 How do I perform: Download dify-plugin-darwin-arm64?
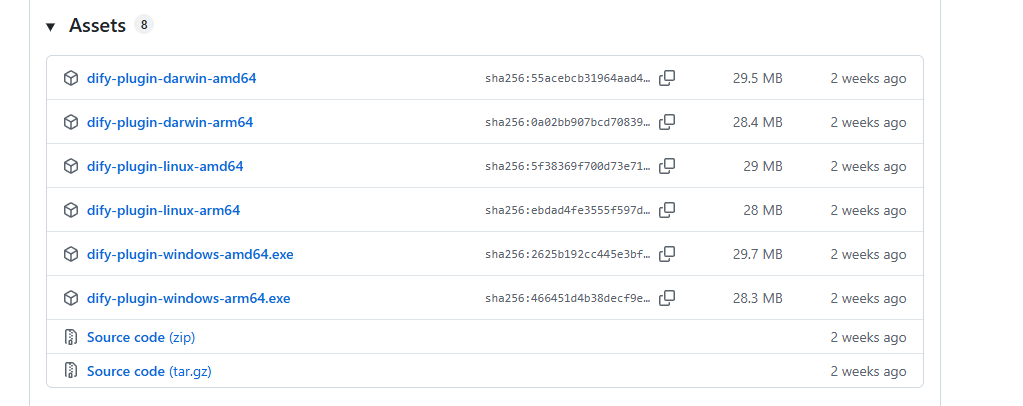tap(170, 122)
